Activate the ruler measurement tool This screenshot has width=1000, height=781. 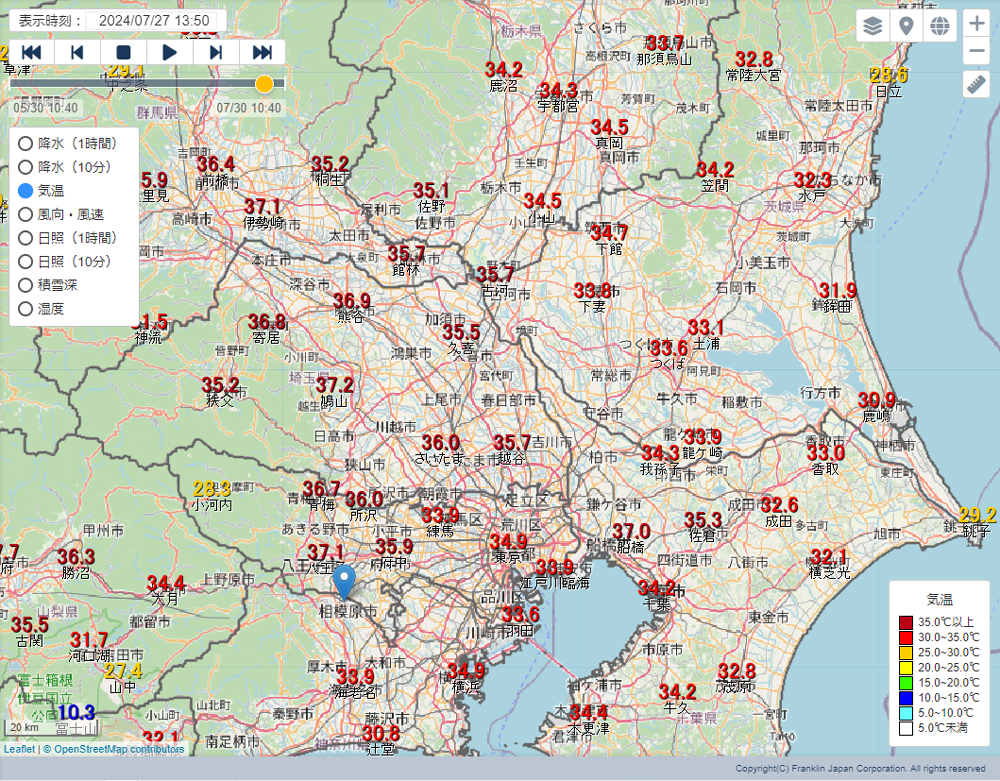tap(977, 85)
